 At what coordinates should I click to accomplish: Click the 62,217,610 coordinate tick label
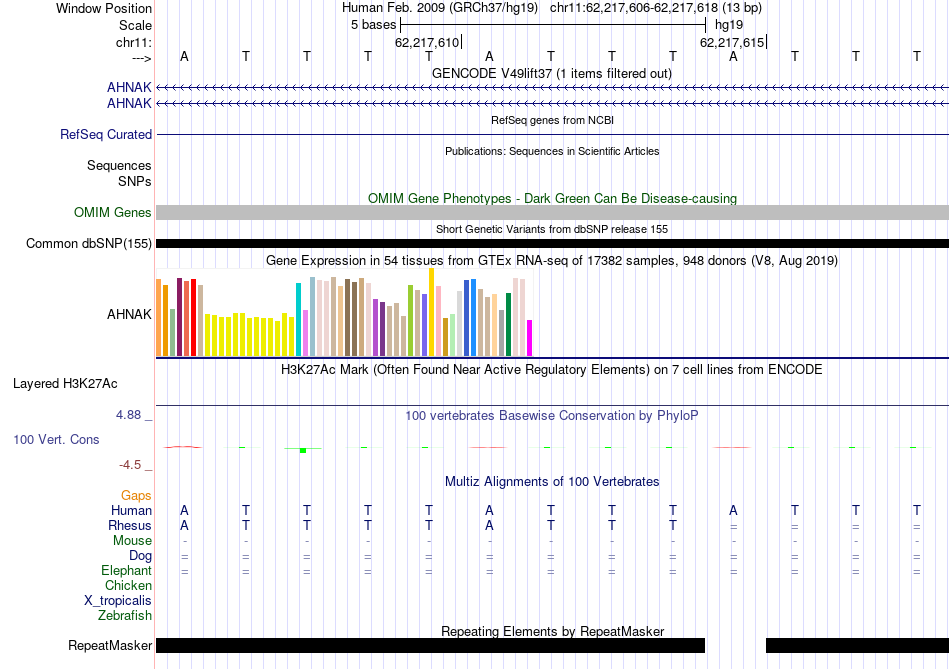427,42
